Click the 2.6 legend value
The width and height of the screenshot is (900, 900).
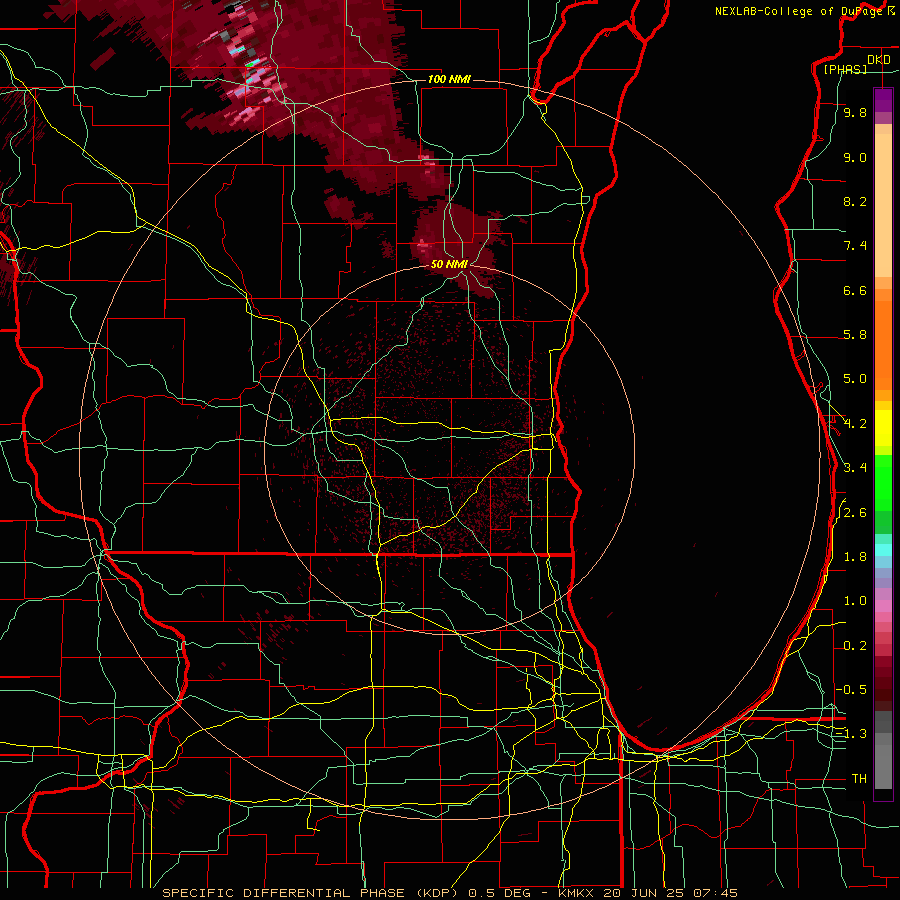click(855, 513)
